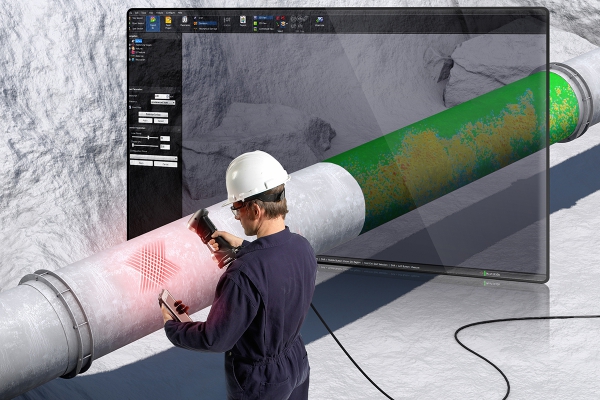Click the green status indicator in the screen's bottom bar

485,273
